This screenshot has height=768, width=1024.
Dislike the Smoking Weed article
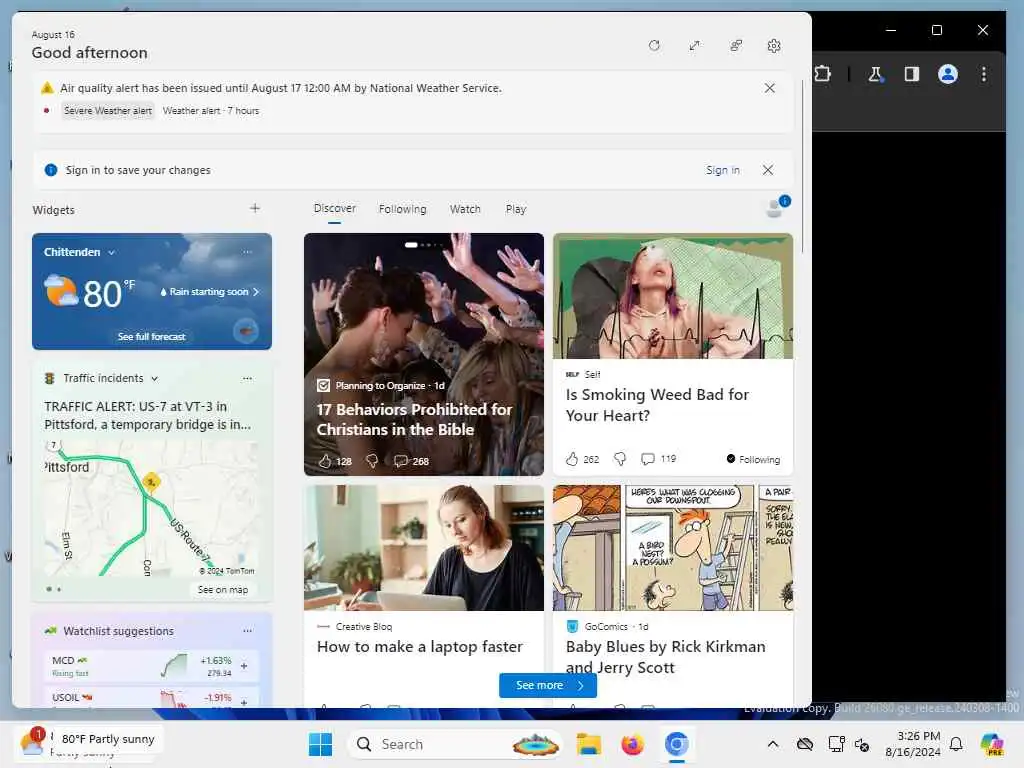(x=620, y=459)
